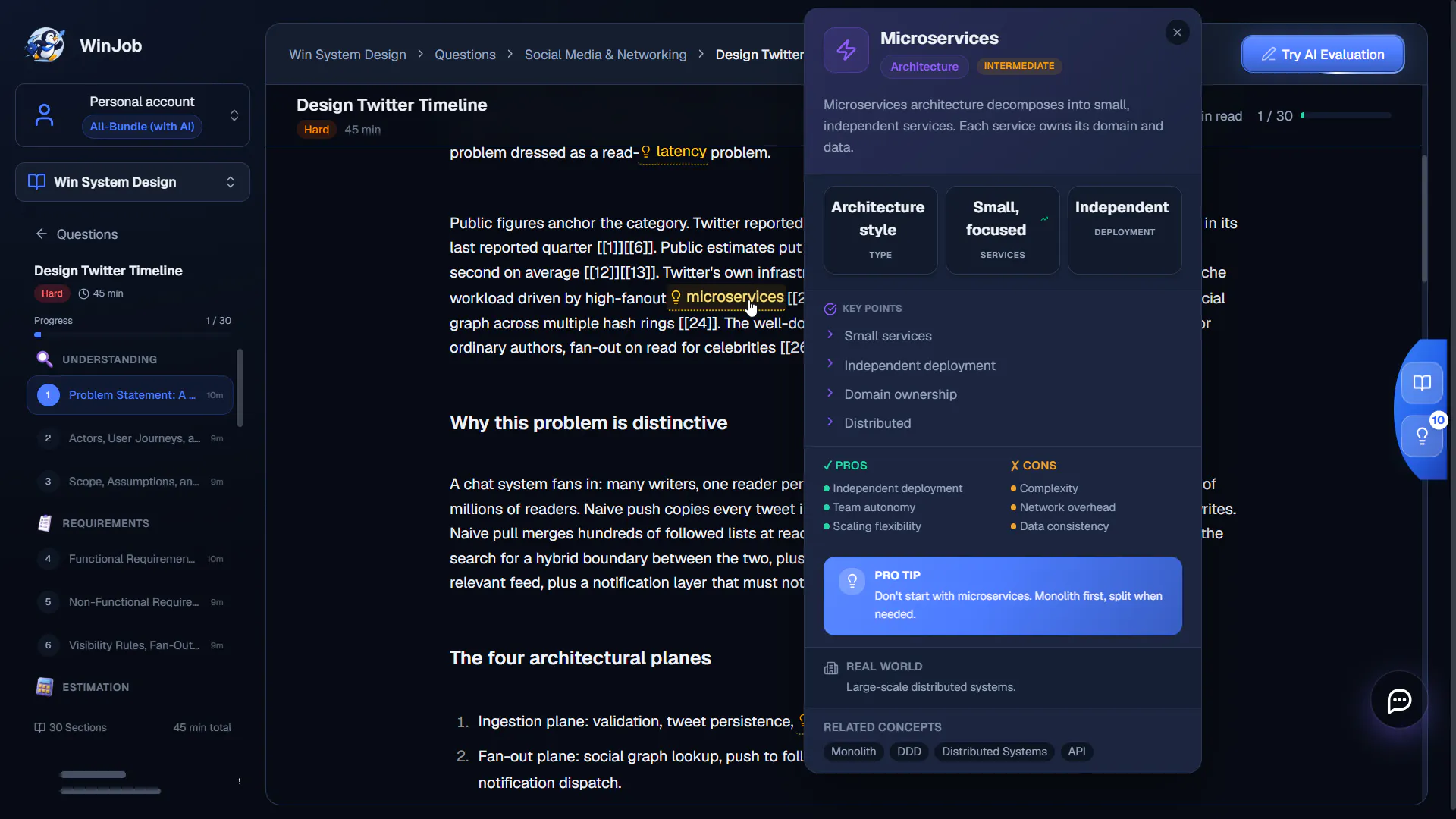The image size is (1456, 819).
Task: Open the lightbulb hints icon with badge 10
Action: pos(1422,436)
